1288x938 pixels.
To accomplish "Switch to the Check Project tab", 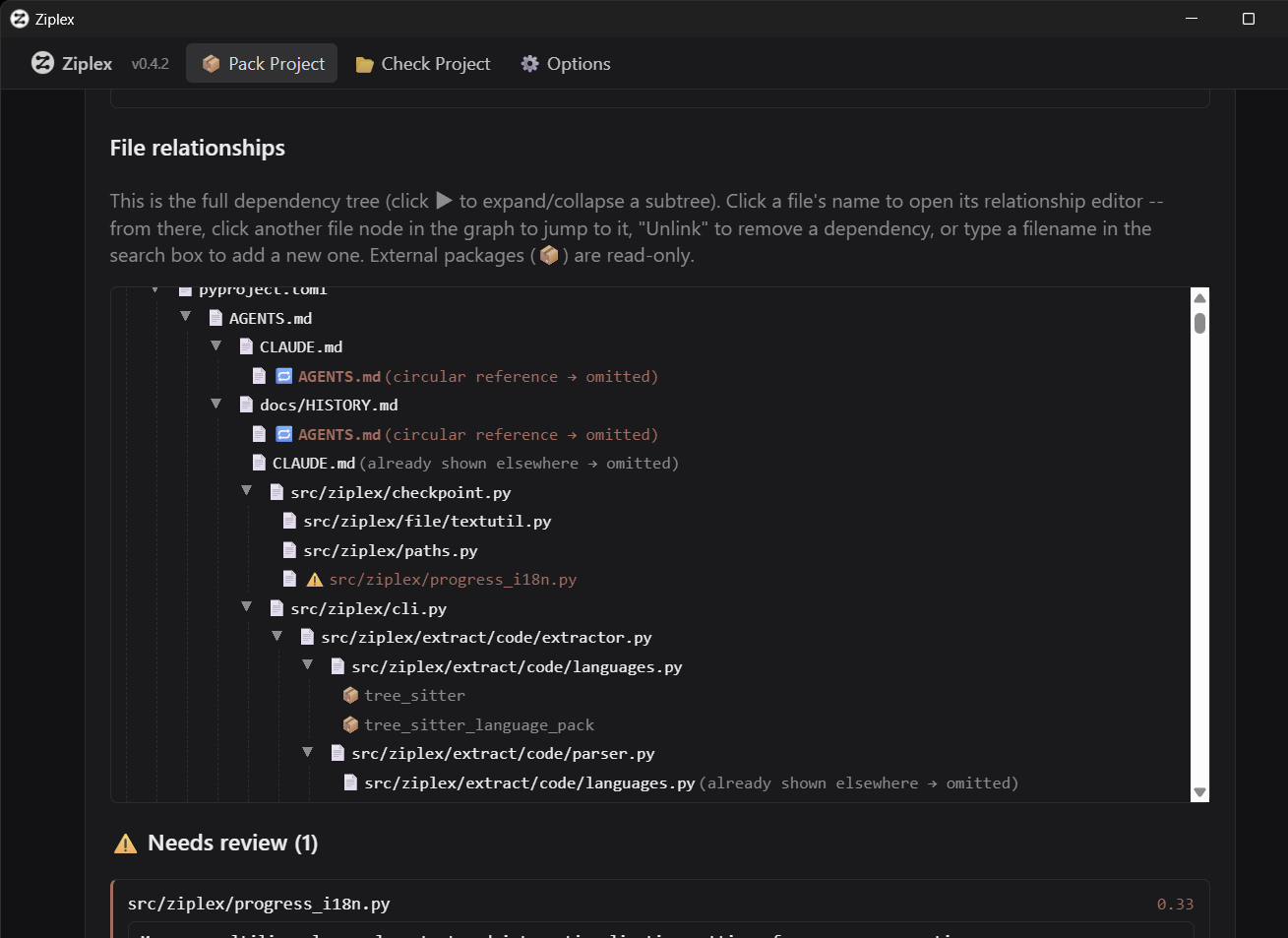I will (422, 63).
